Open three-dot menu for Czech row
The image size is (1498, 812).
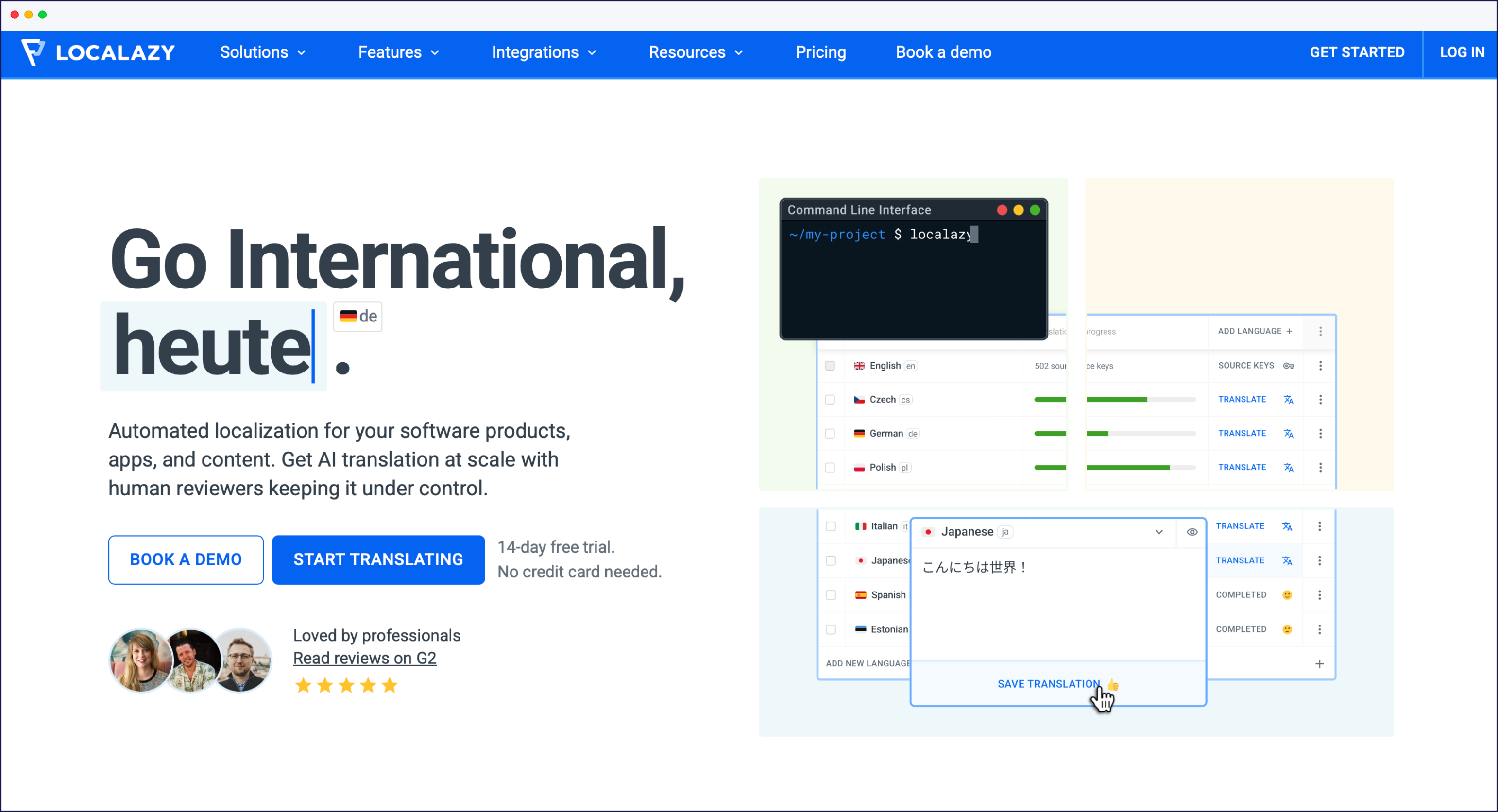click(x=1321, y=400)
